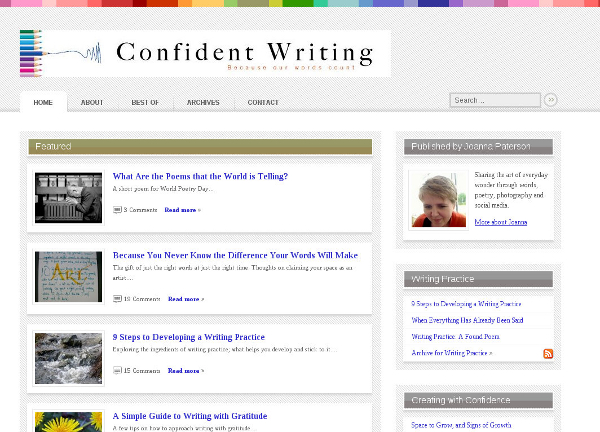
Task: Click the 'Writing Practice' sidebar heading
Action: [x=478, y=279]
